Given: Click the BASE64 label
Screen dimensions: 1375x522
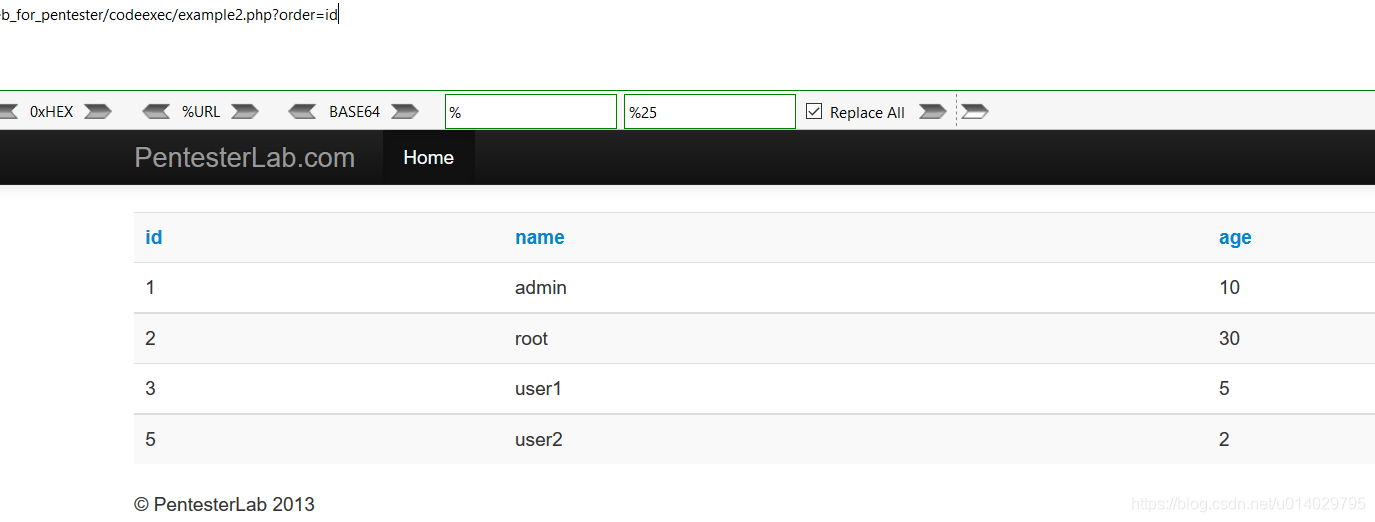Looking at the screenshot, I should [x=354, y=112].
